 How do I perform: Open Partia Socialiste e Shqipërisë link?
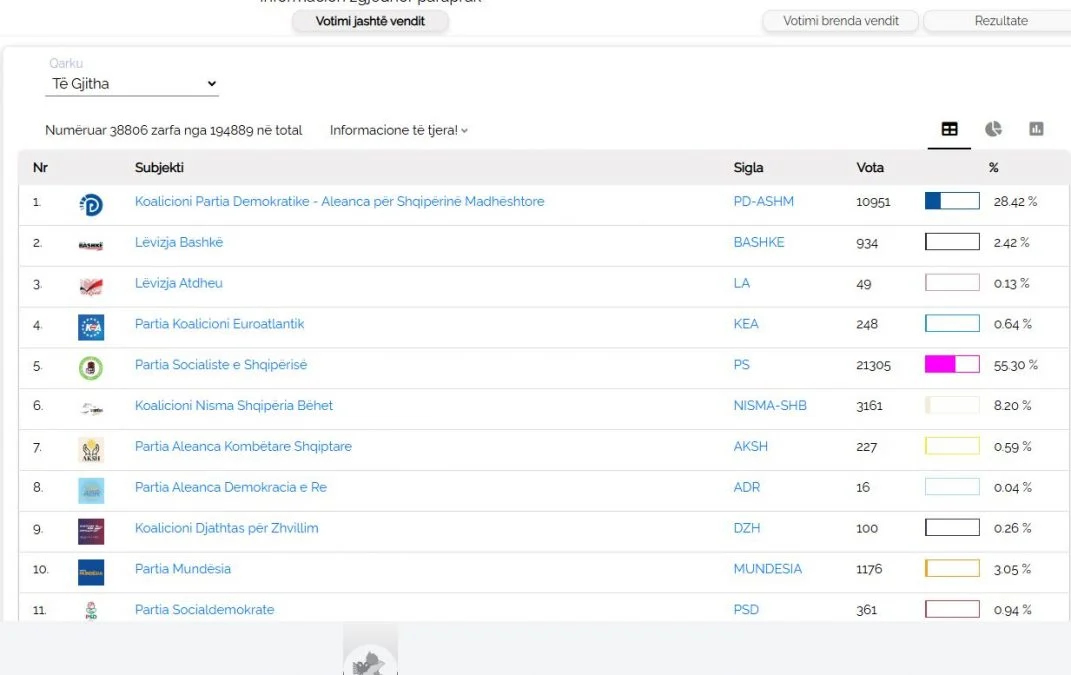click(x=221, y=365)
